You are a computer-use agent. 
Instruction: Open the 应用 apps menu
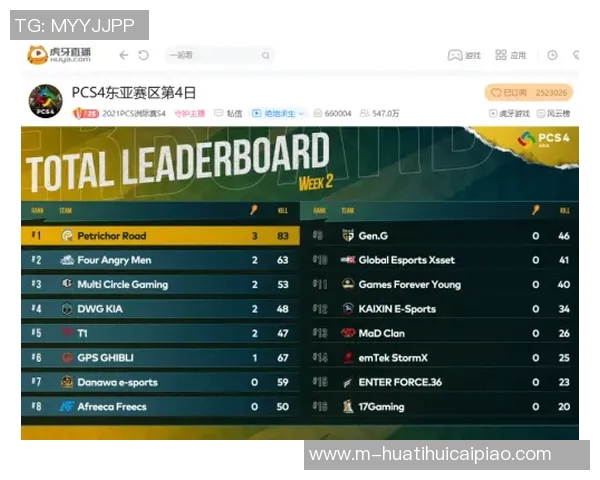click(x=511, y=55)
